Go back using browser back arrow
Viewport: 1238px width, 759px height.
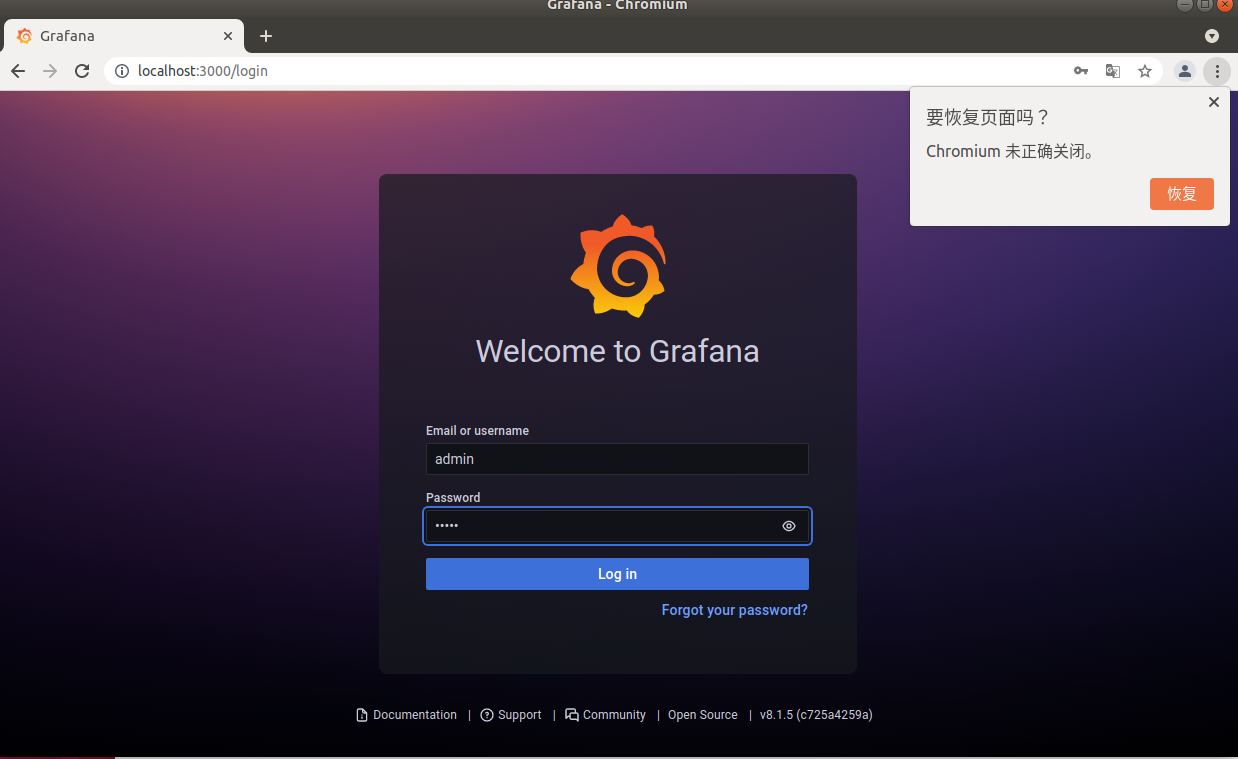18,71
